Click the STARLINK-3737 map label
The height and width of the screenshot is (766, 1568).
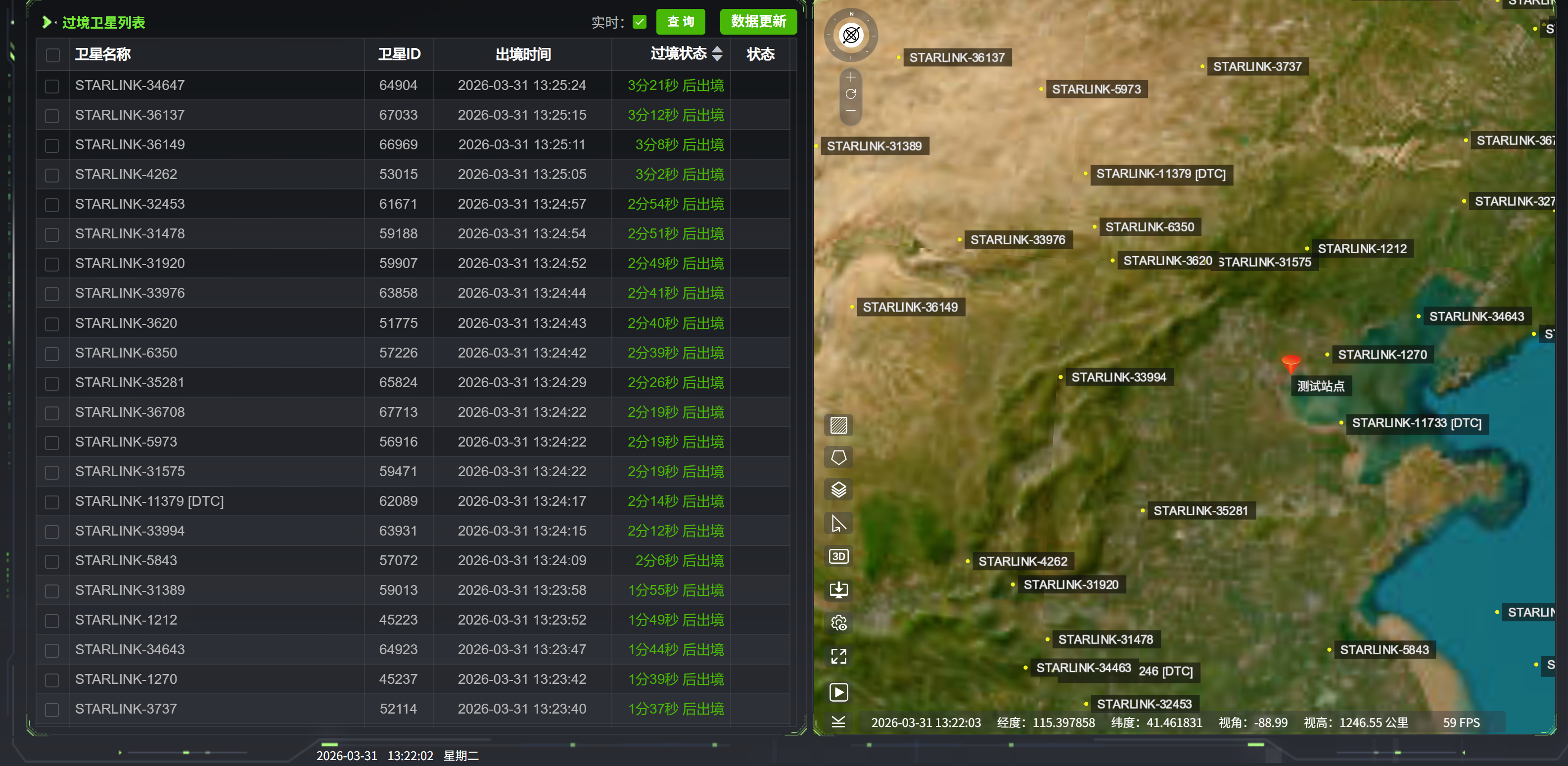coord(1257,66)
